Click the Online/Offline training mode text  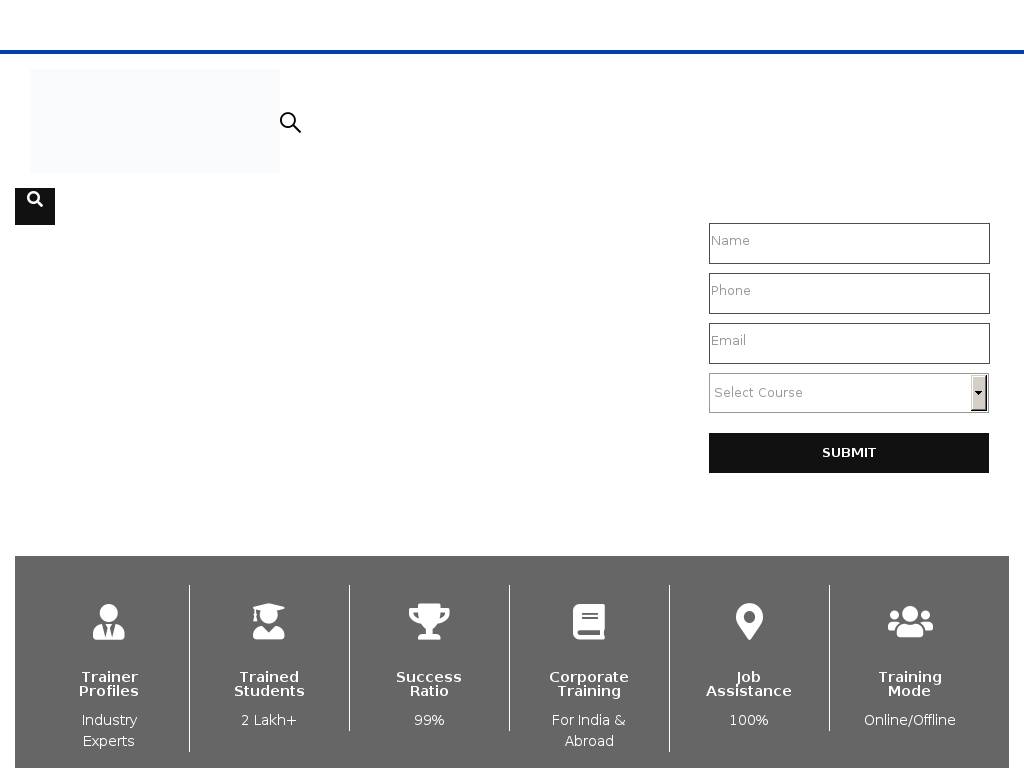point(909,720)
